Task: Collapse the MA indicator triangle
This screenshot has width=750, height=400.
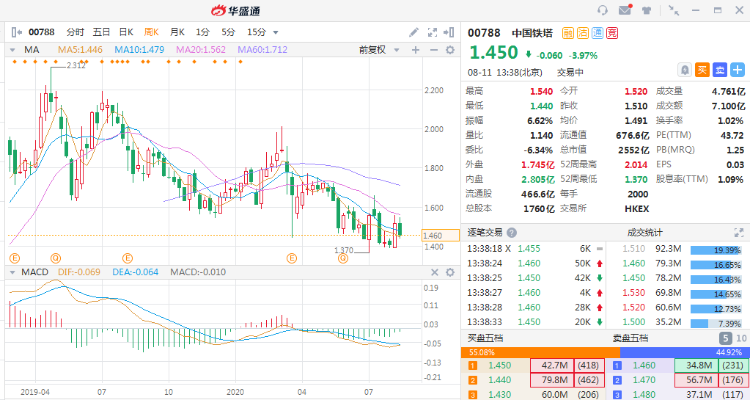Action: point(12,50)
